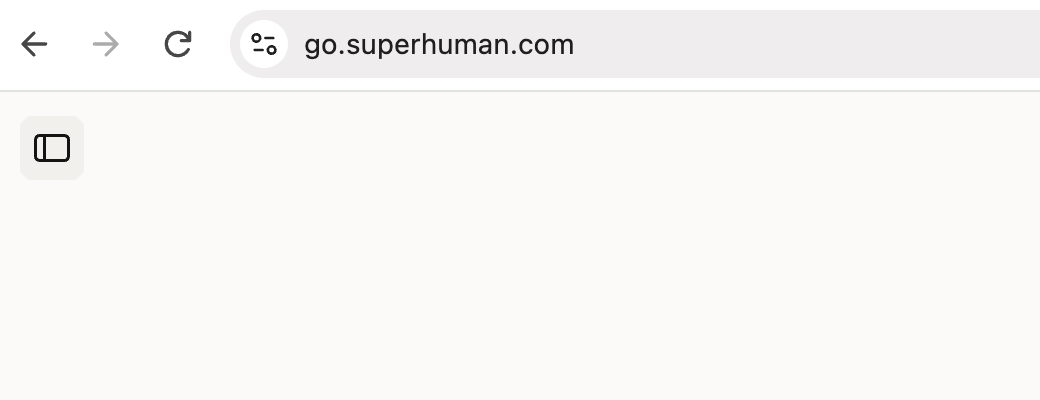Click the greyed-out forward arrow
Viewport: 1040px width, 400px height.
pos(105,44)
